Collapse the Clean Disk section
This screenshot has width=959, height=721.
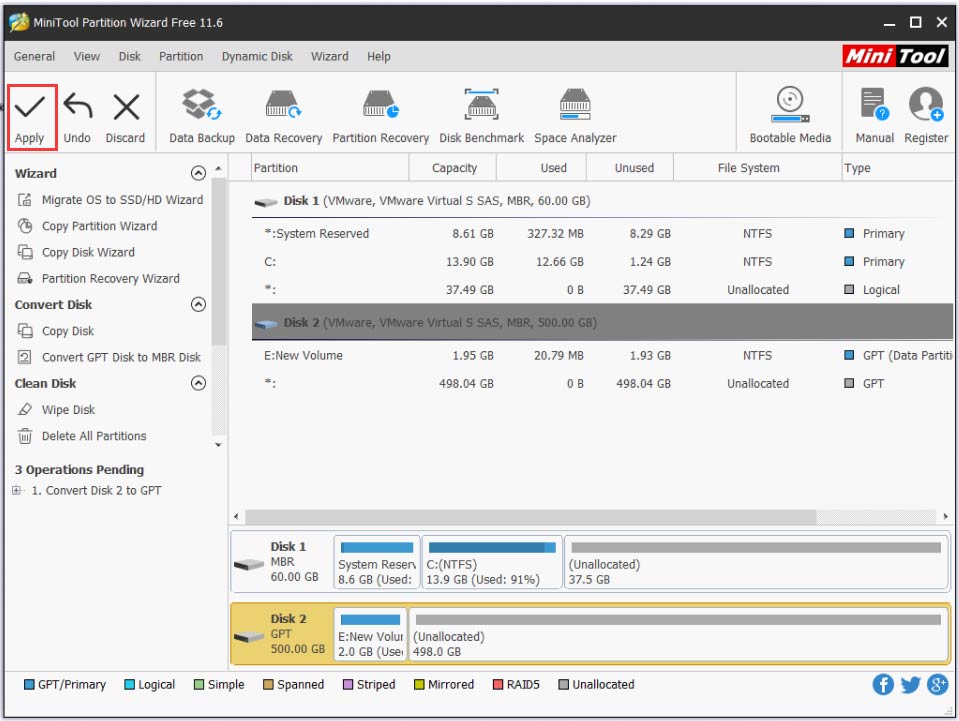click(x=198, y=383)
